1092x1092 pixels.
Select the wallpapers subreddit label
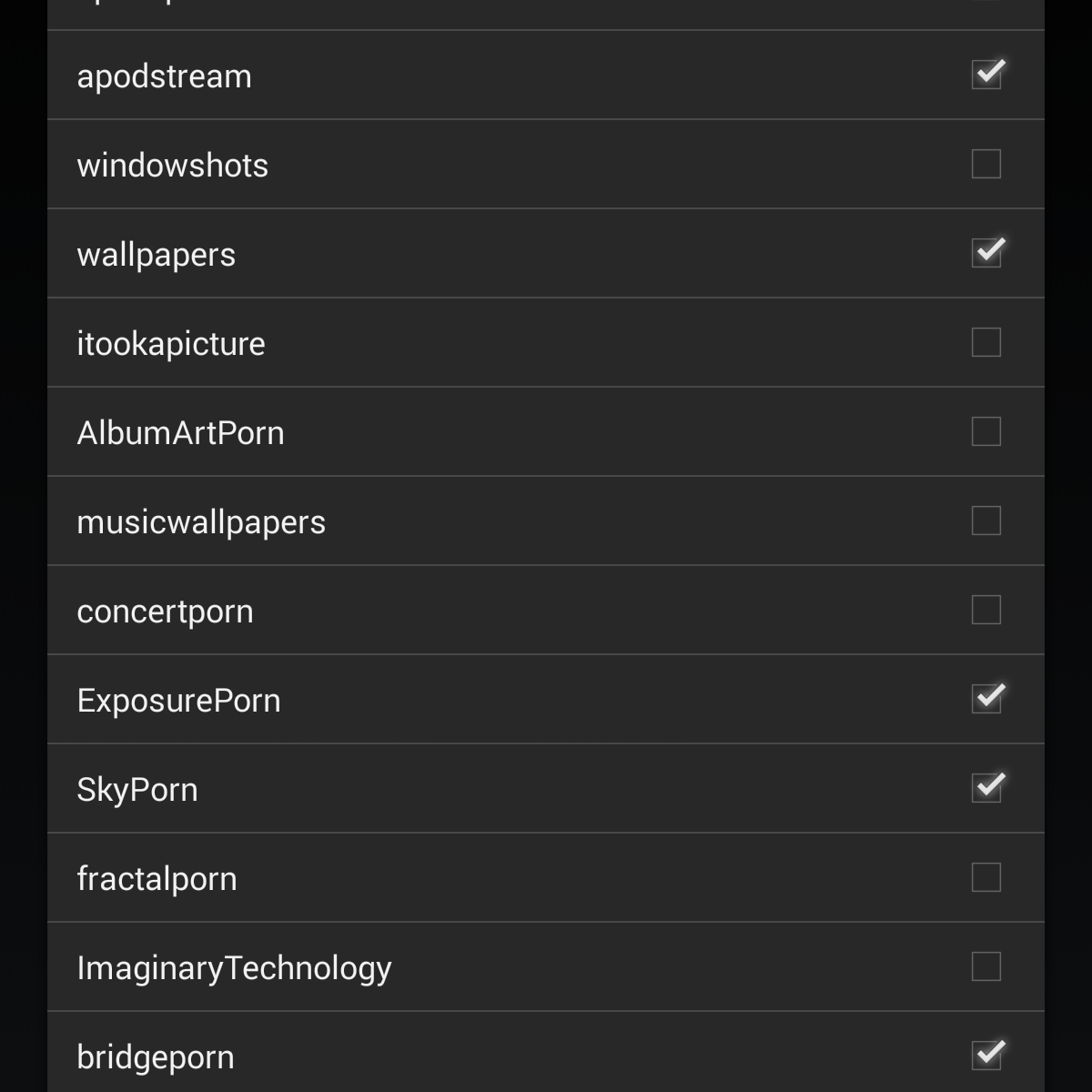point(156,255)
